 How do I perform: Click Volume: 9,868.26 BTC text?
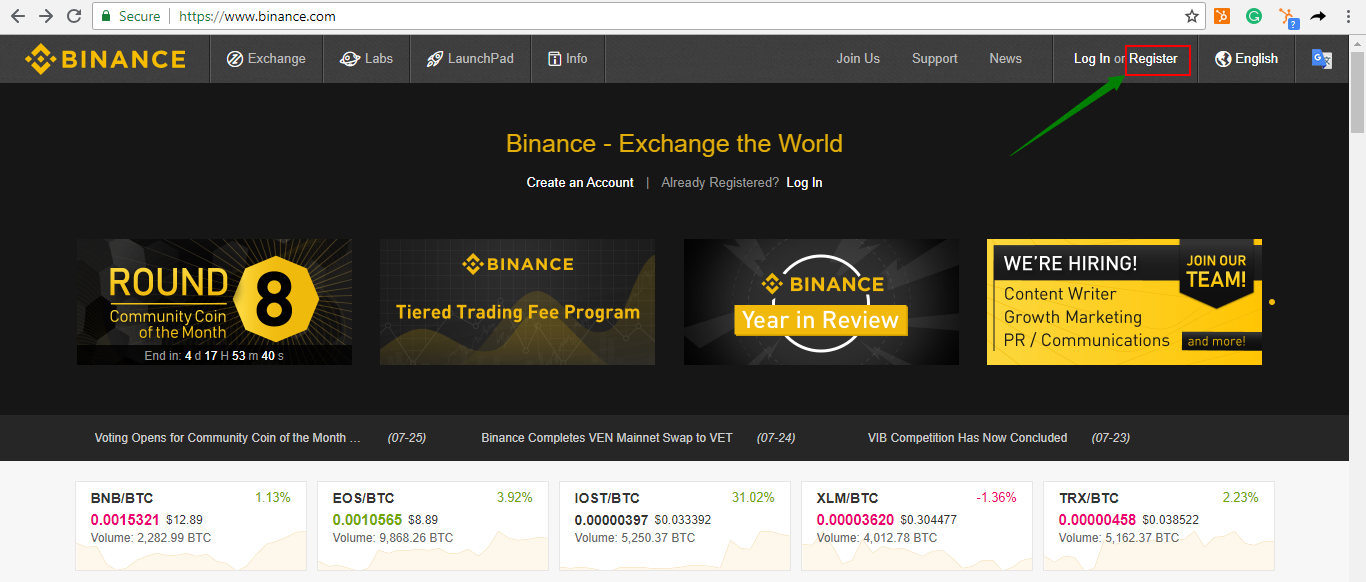pos(393,538)
